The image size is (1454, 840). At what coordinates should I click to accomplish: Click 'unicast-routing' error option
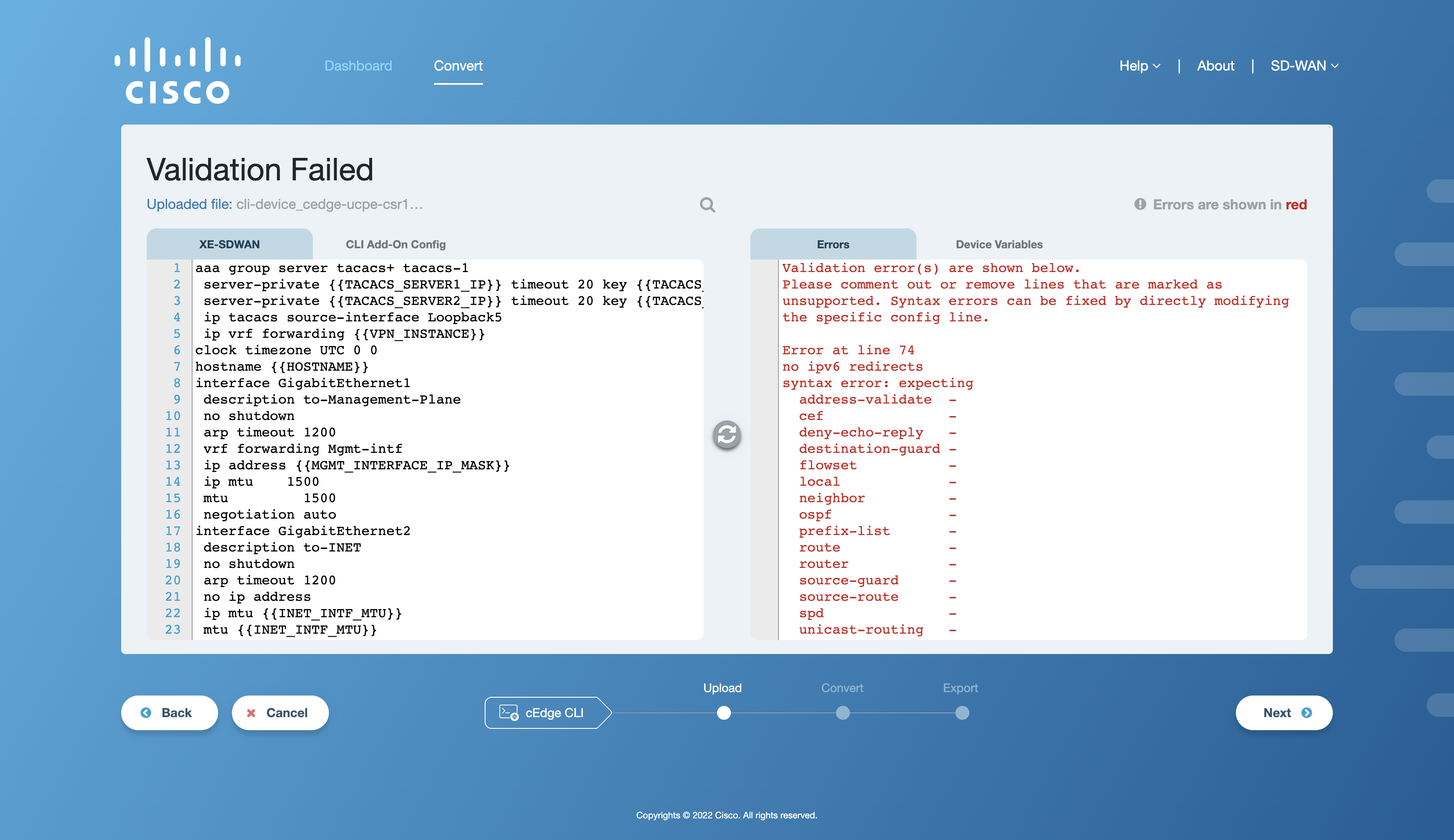[861, 629]
